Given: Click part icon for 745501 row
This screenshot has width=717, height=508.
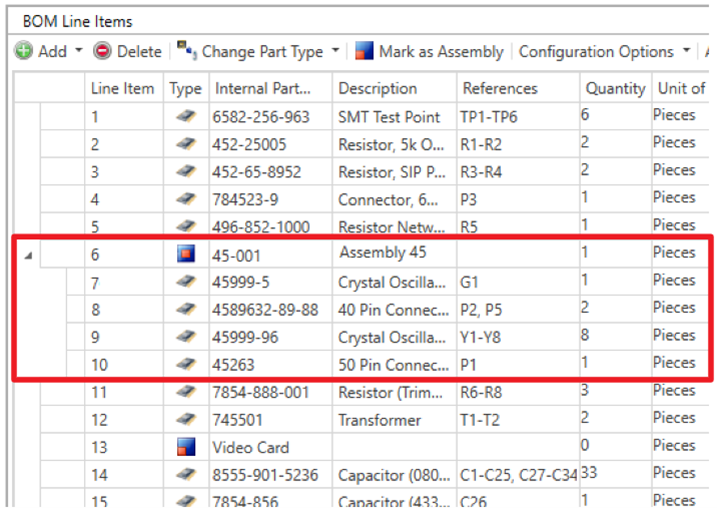Looking at the screenshot, I should tap(186, 419).
